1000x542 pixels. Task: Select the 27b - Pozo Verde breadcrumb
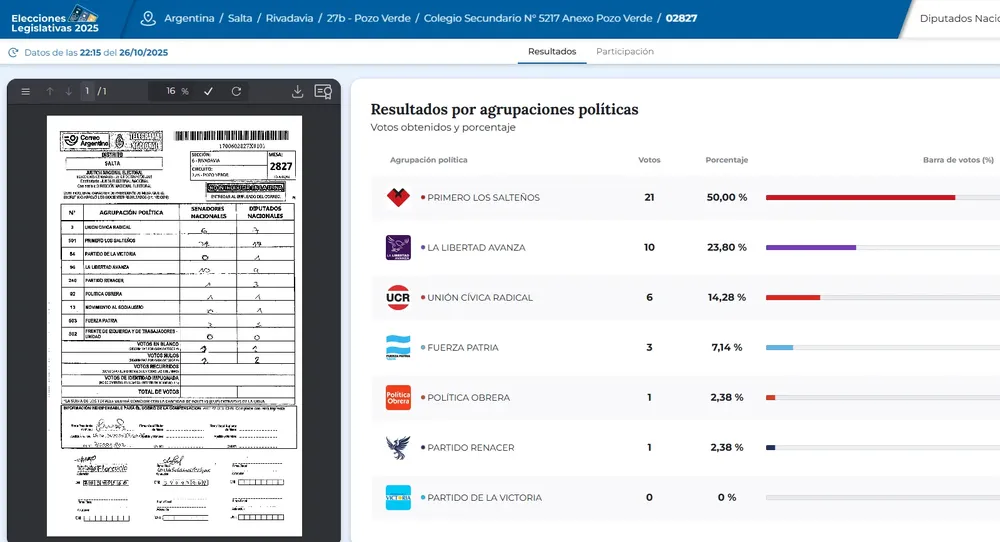(369, 18)
